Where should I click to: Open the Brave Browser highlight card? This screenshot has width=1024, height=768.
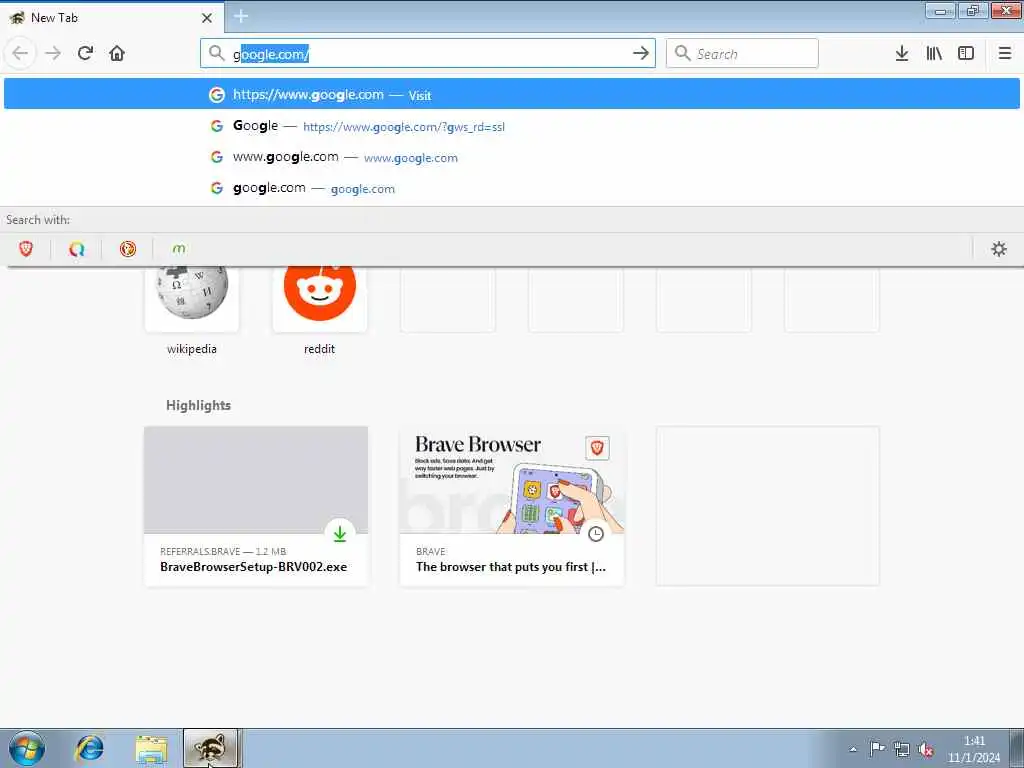coord(512,505)
